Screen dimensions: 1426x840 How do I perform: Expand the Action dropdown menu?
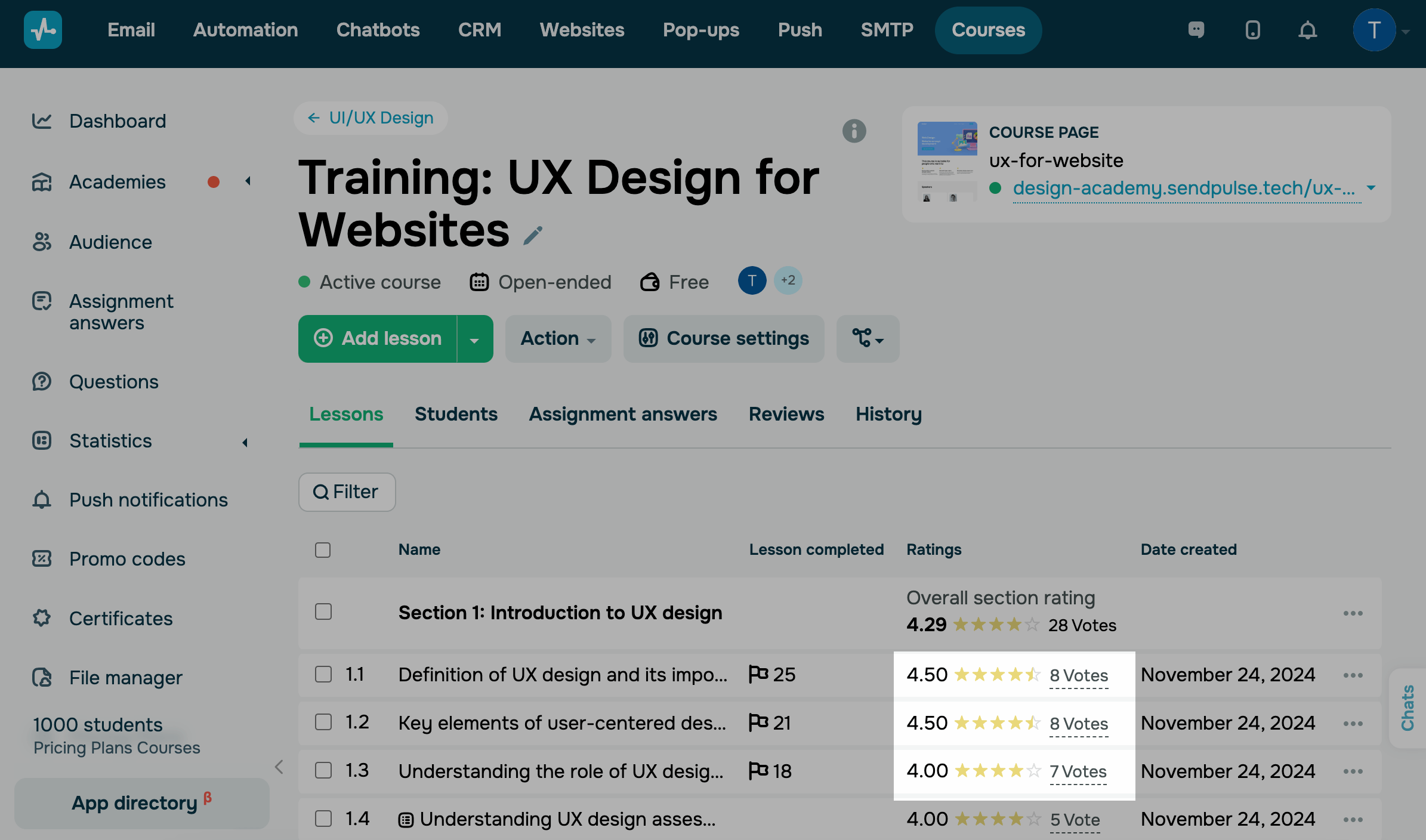[x=558, y=339]
